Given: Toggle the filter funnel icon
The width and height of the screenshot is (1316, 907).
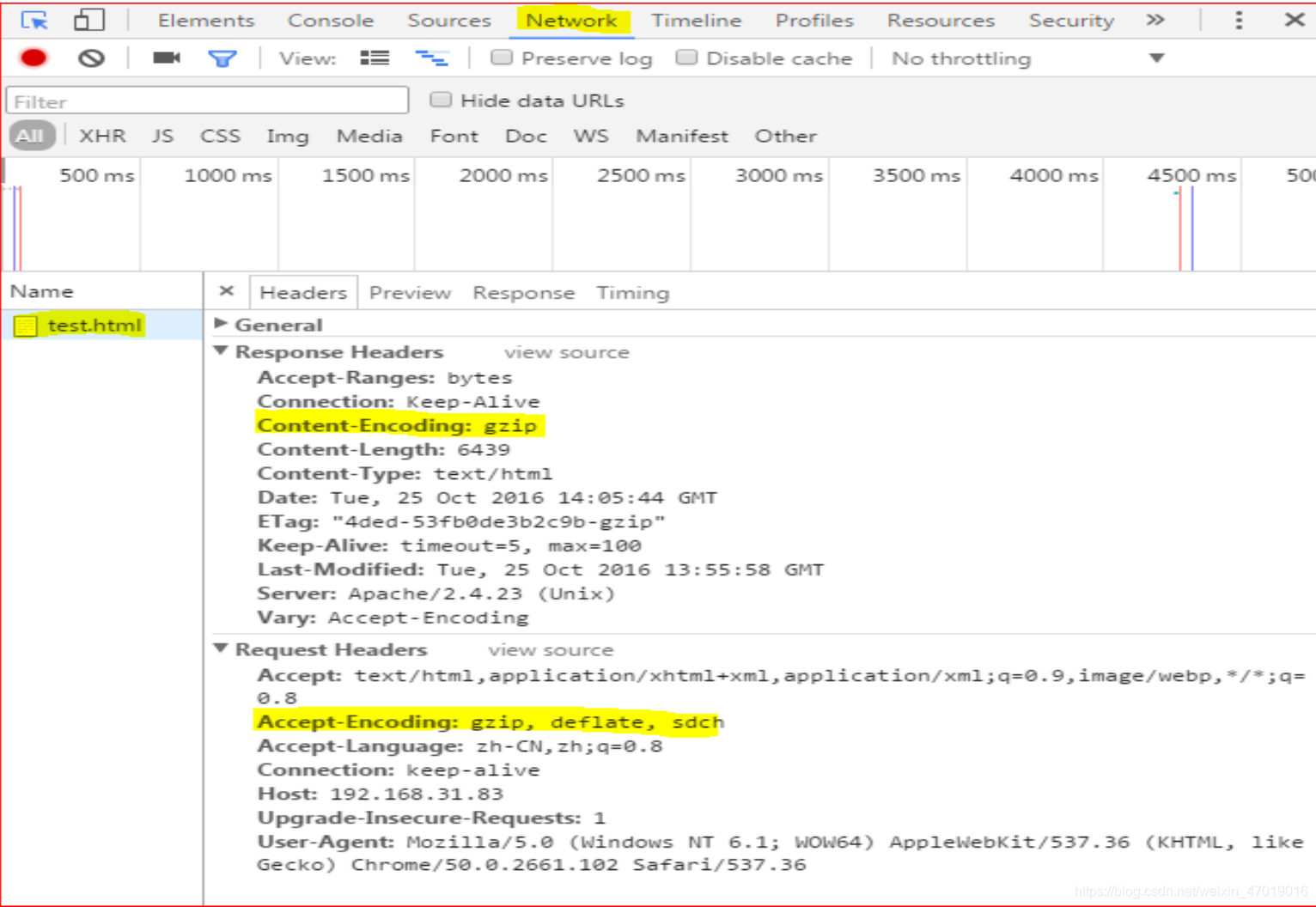Looking at the screenshot, I should (222, 58).
